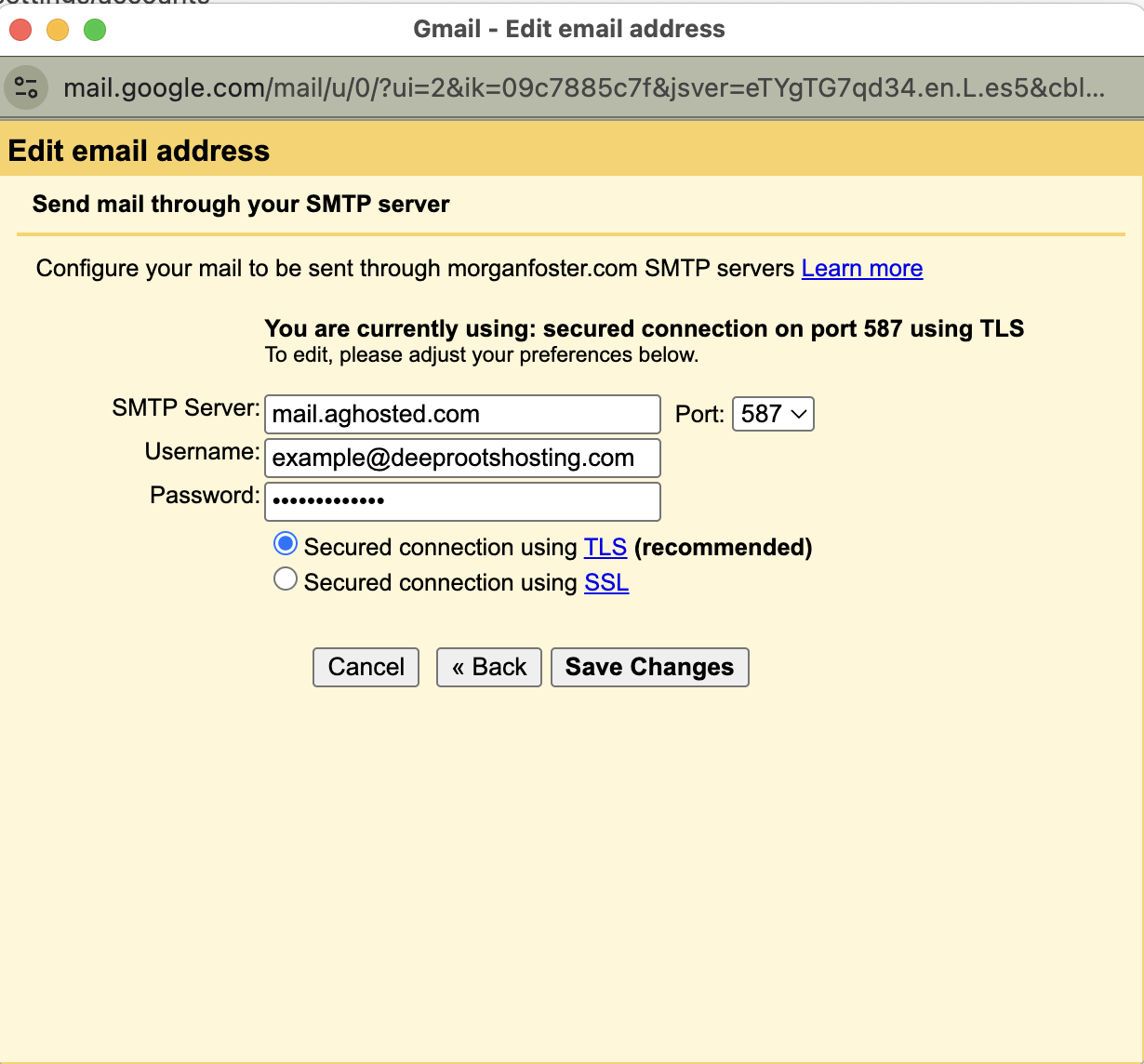This screenshot has height=1064, width=1144.
Task: Maximize the window with green button
Action: click(95, 30)
